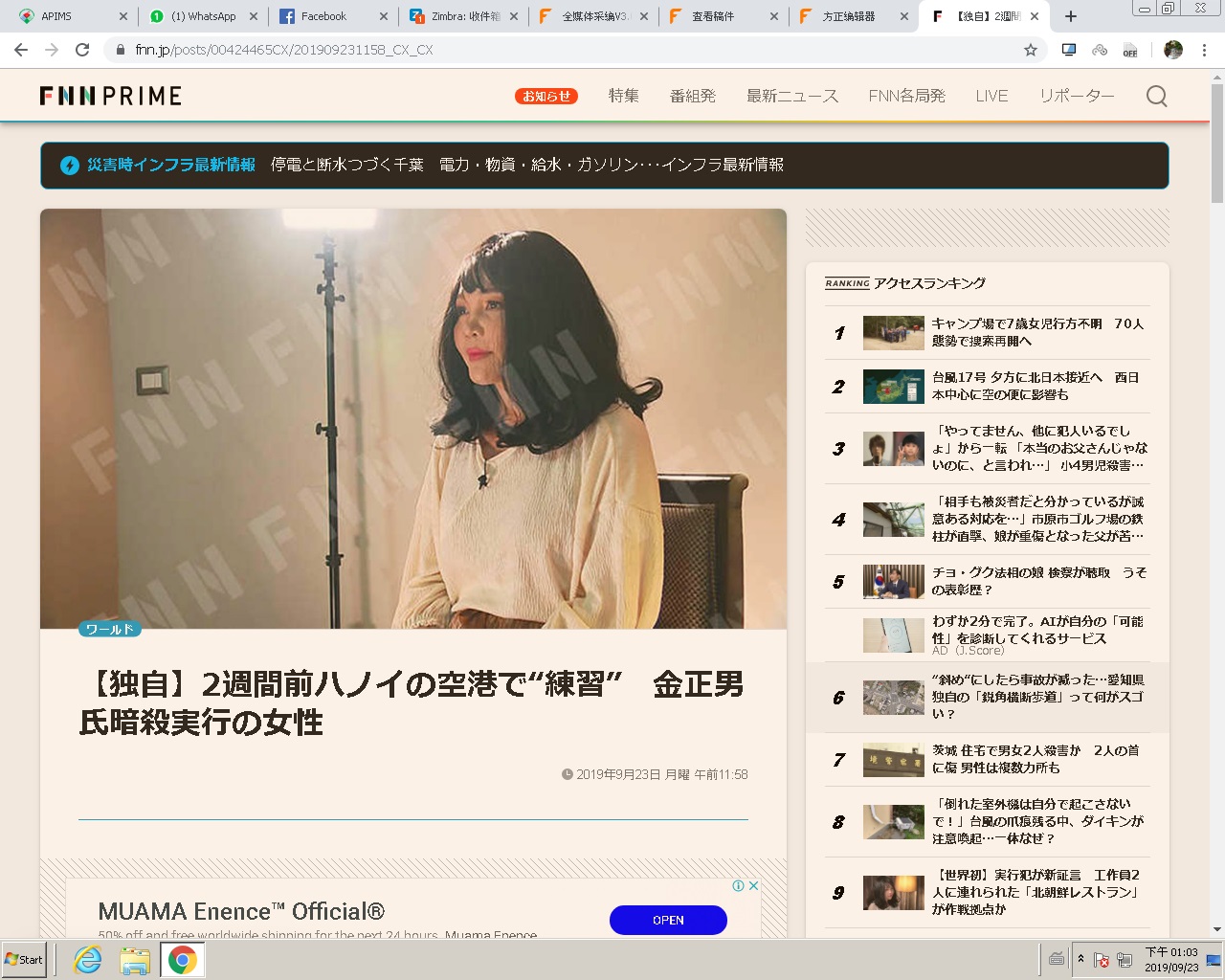1225x980 pixels.
Task: Click the ad info icon
Action: click(738, 885)
